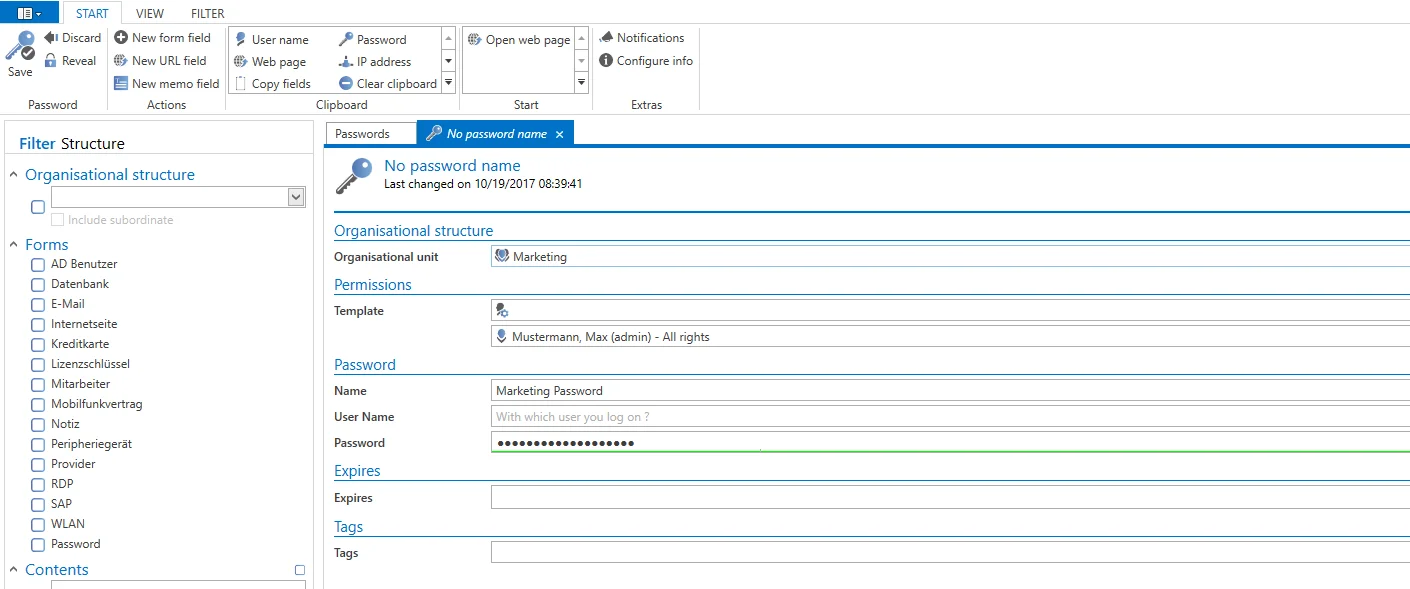1410x589 pixels.
Task: Collapse the Forms filter section
Action: coord(14,245)
